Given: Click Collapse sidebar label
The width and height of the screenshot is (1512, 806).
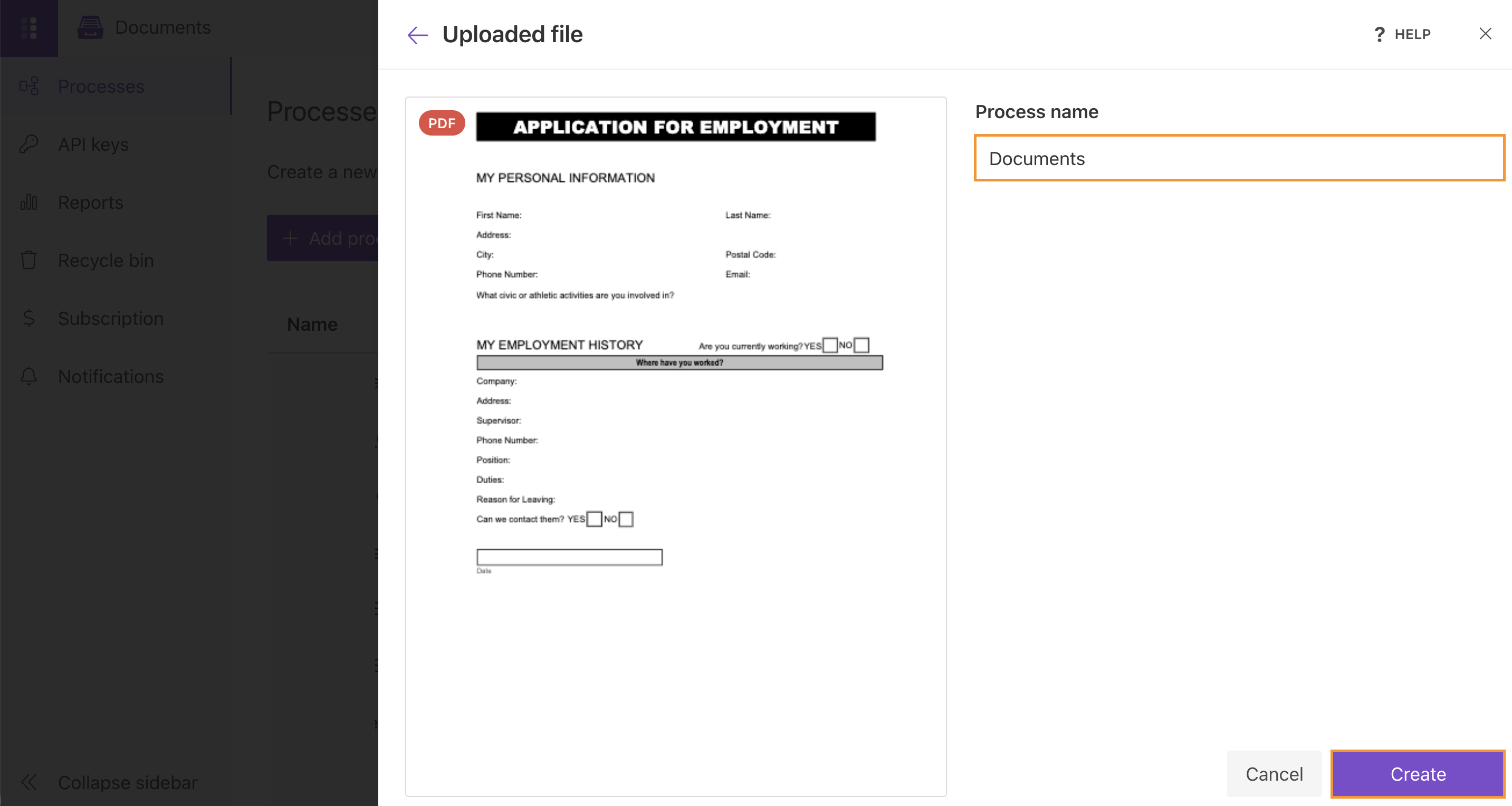Looking at the screenshot, I should coord(127,782).
